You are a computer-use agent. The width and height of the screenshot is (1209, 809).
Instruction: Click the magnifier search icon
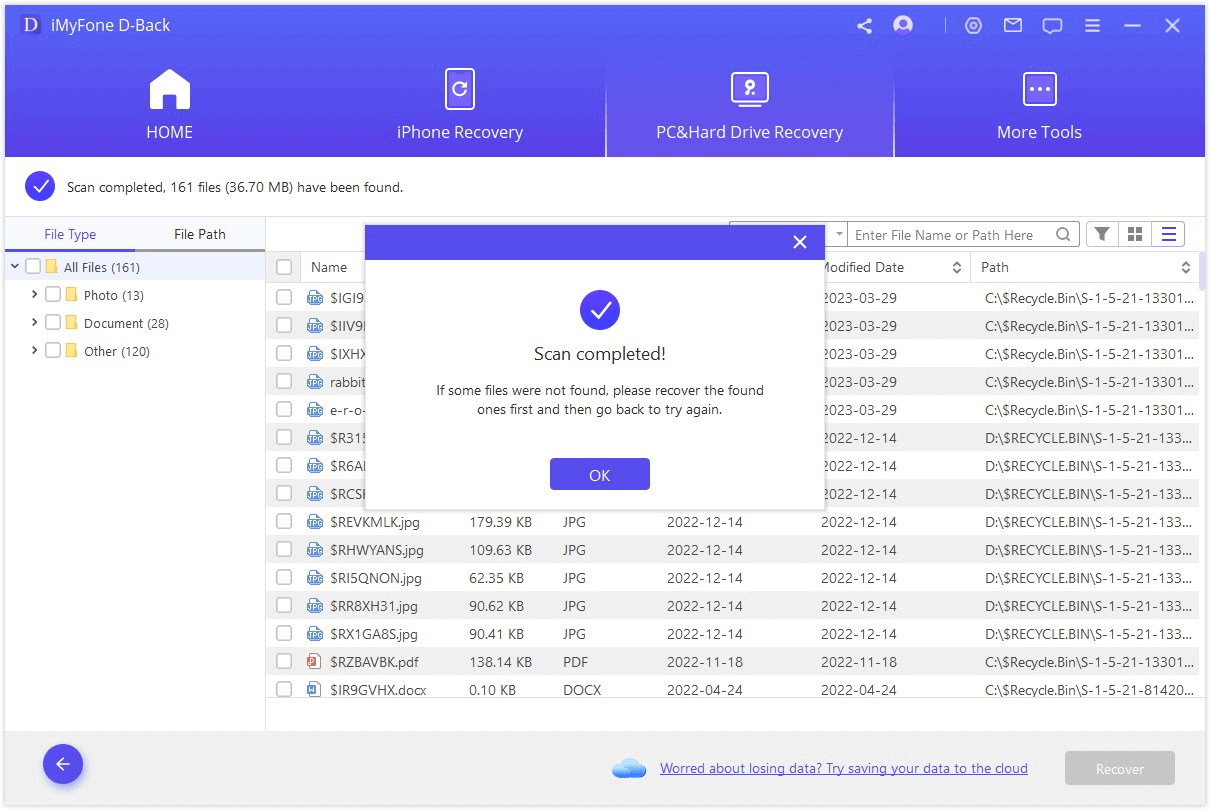[x=1063, y=235]
